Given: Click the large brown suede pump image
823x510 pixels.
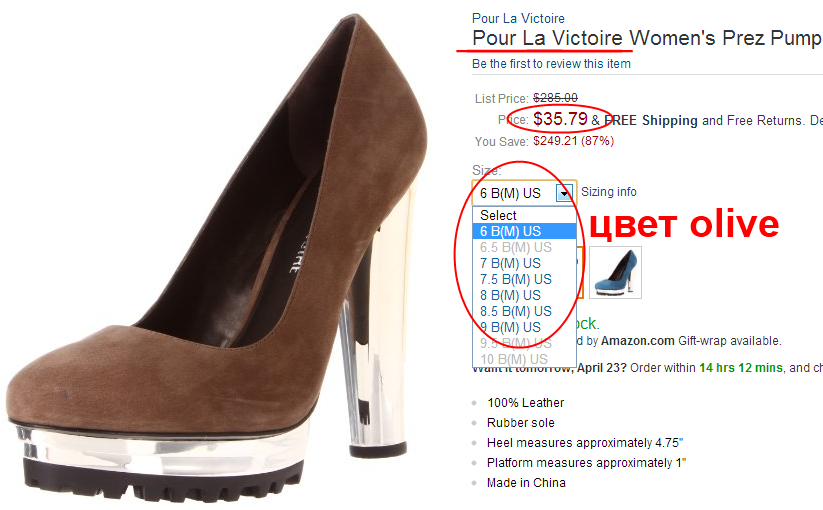Looking at the screenshot, I should pyautogui.click(x=215, y=252).
